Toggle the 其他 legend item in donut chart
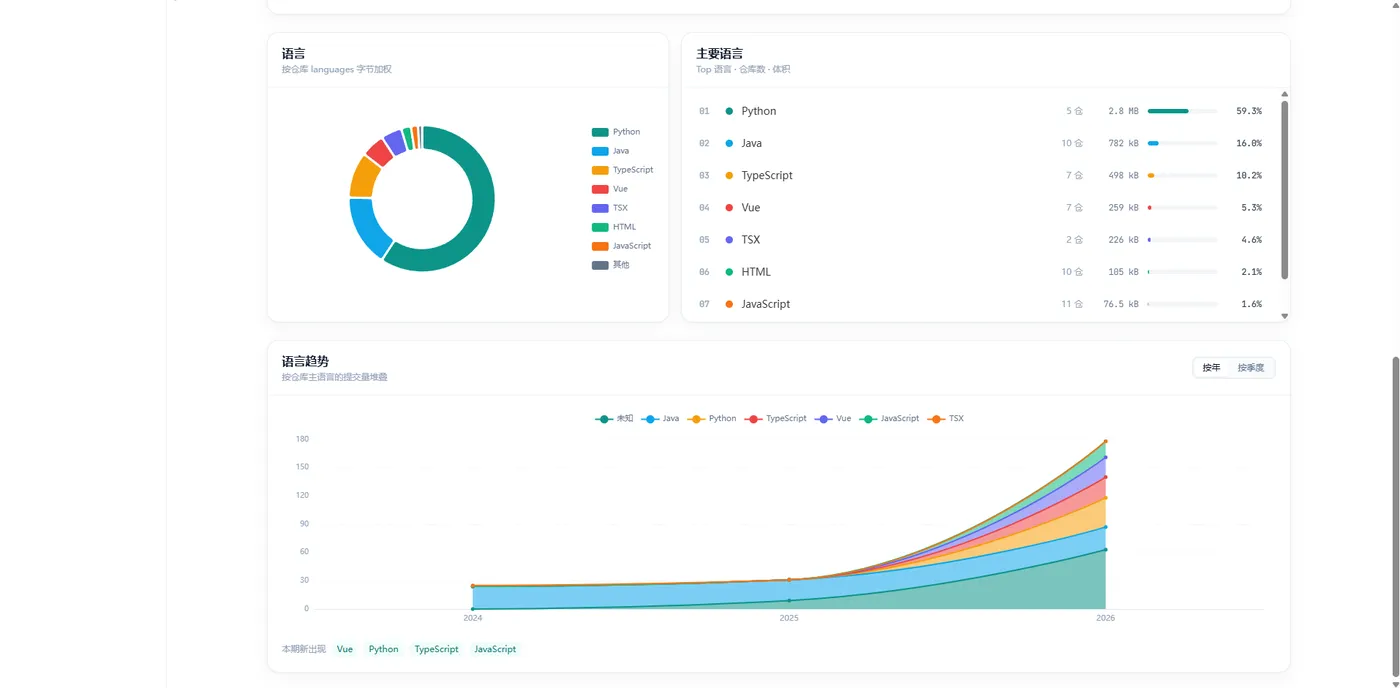The width and height of the screenshot is (1400, 688). 611,265
